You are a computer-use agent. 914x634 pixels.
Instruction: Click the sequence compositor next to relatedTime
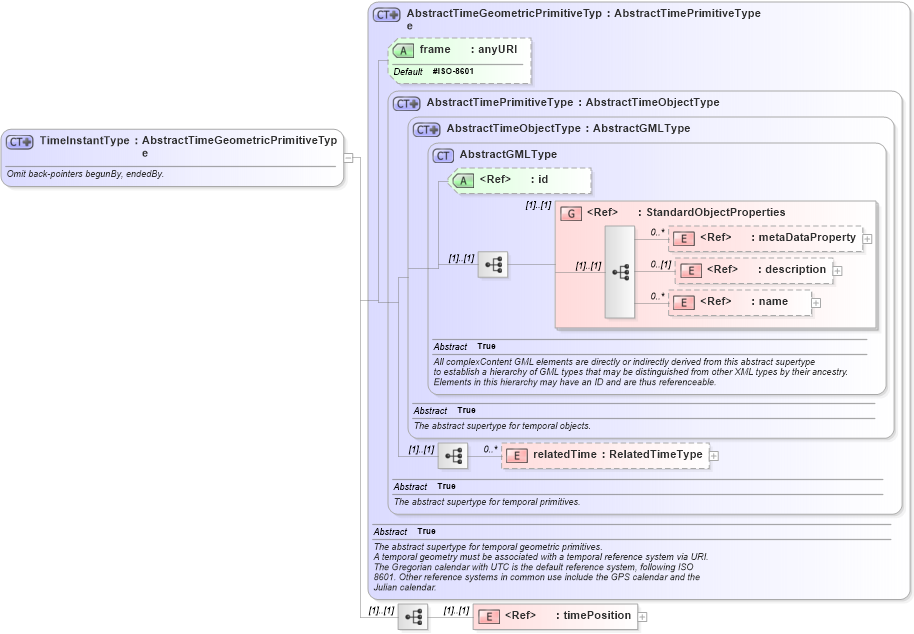[x=455, y=455]
